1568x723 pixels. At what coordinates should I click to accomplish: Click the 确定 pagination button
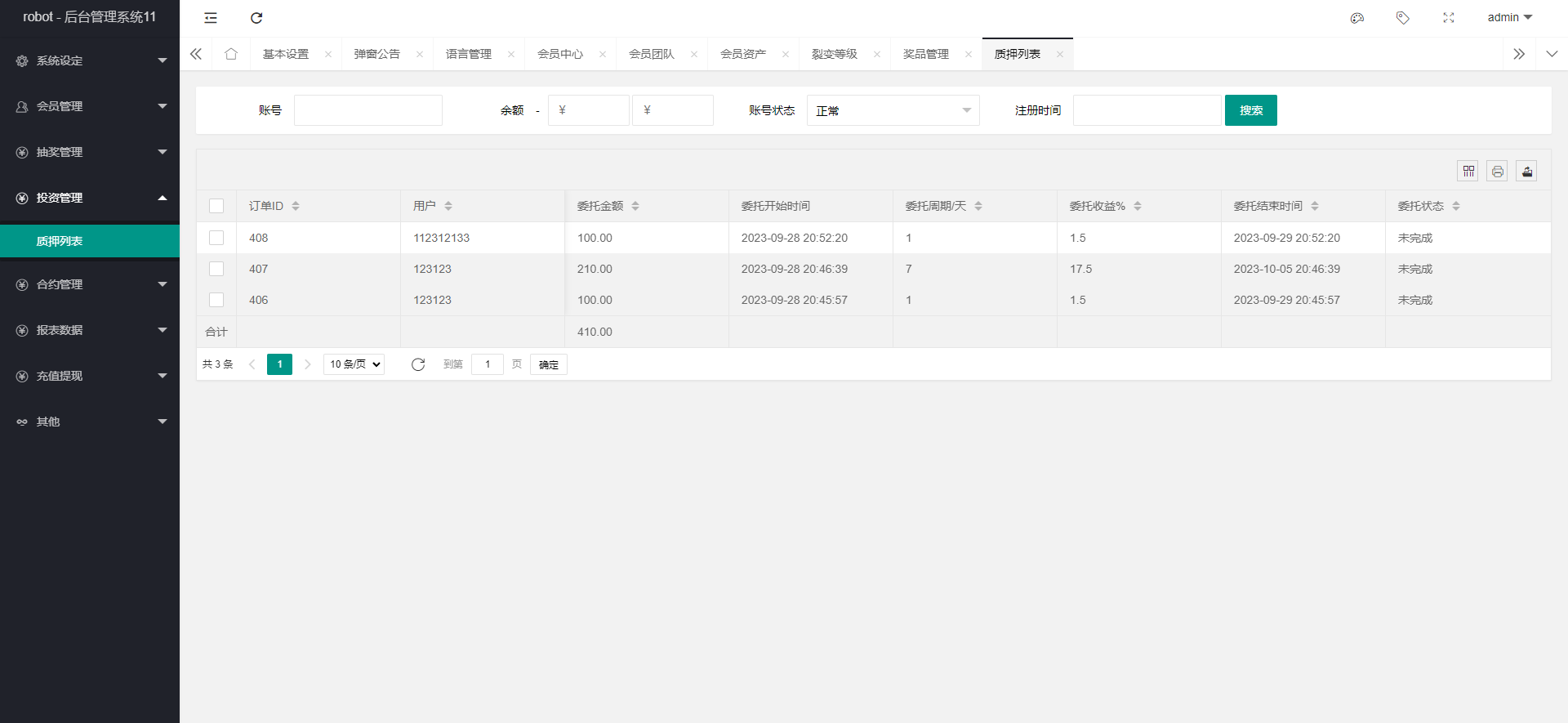coord(548,364)
